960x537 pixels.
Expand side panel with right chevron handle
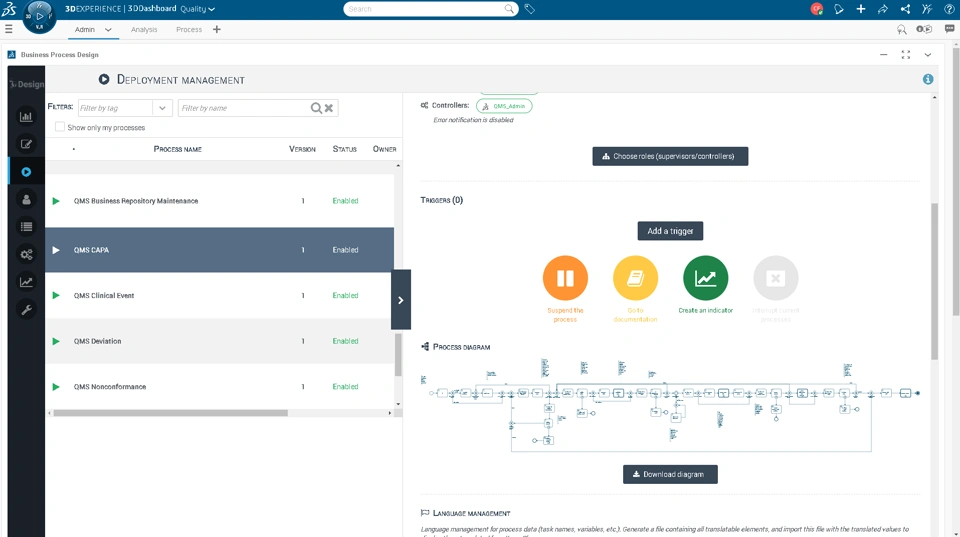401,300
